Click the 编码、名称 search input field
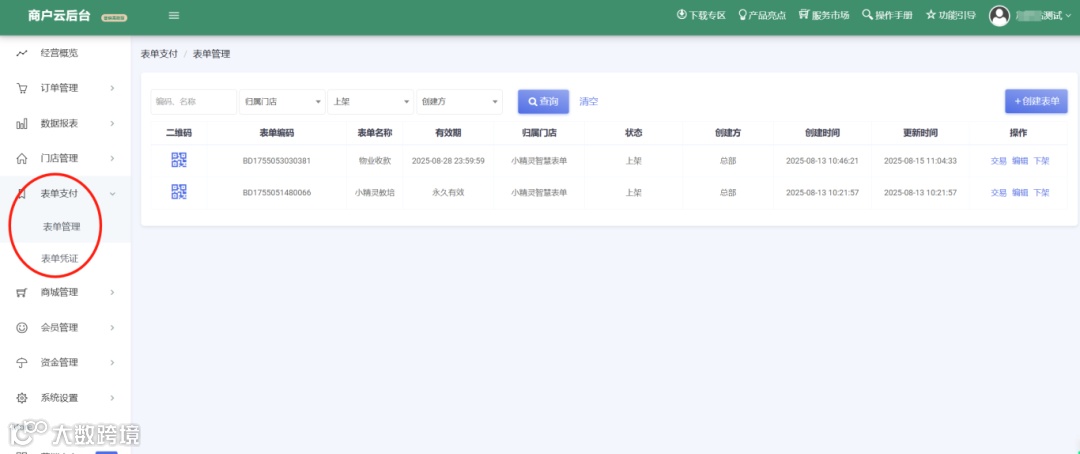 (194, 101)
